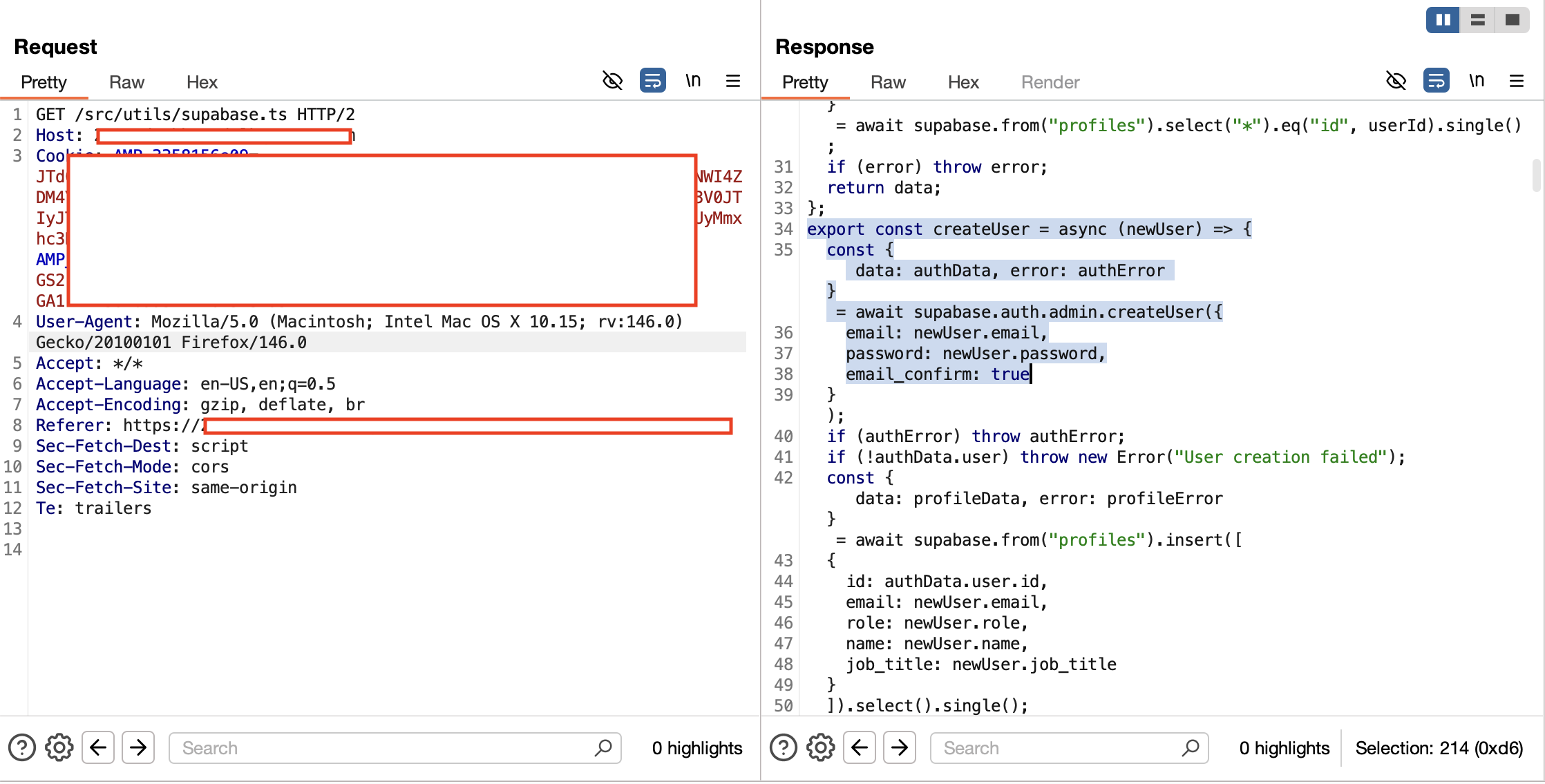Toggle non-printable \n characters in Response panel

point(1477,81)
